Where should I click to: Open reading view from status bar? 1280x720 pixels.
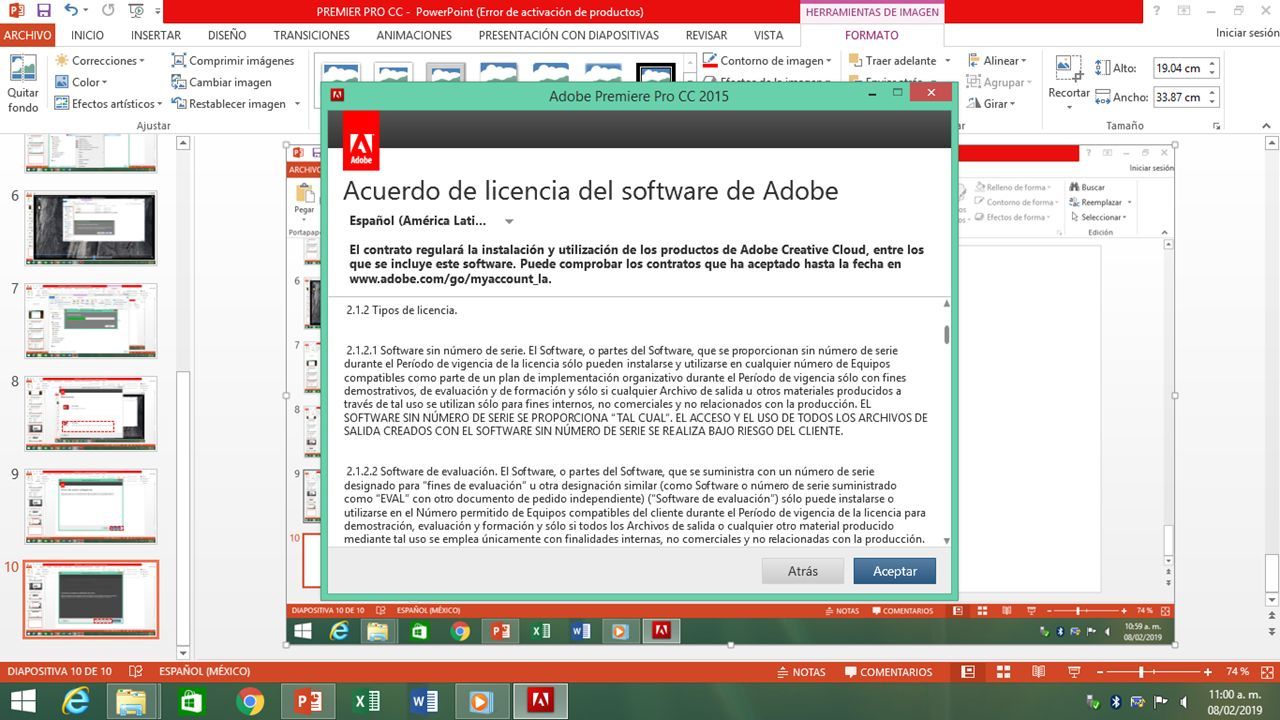click(x=1039, y=672)
